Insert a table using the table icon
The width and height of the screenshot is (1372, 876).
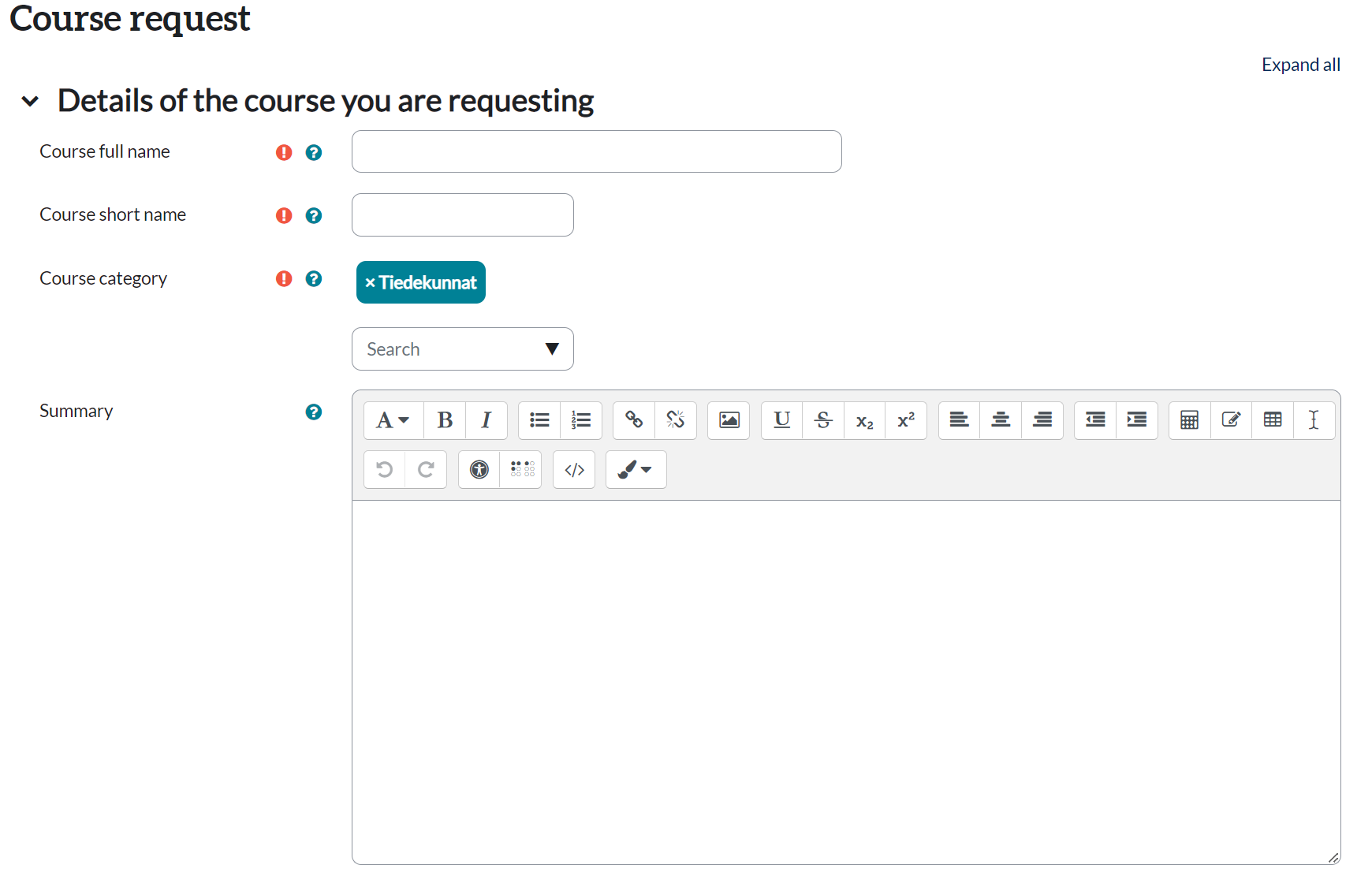[1272, 420]
